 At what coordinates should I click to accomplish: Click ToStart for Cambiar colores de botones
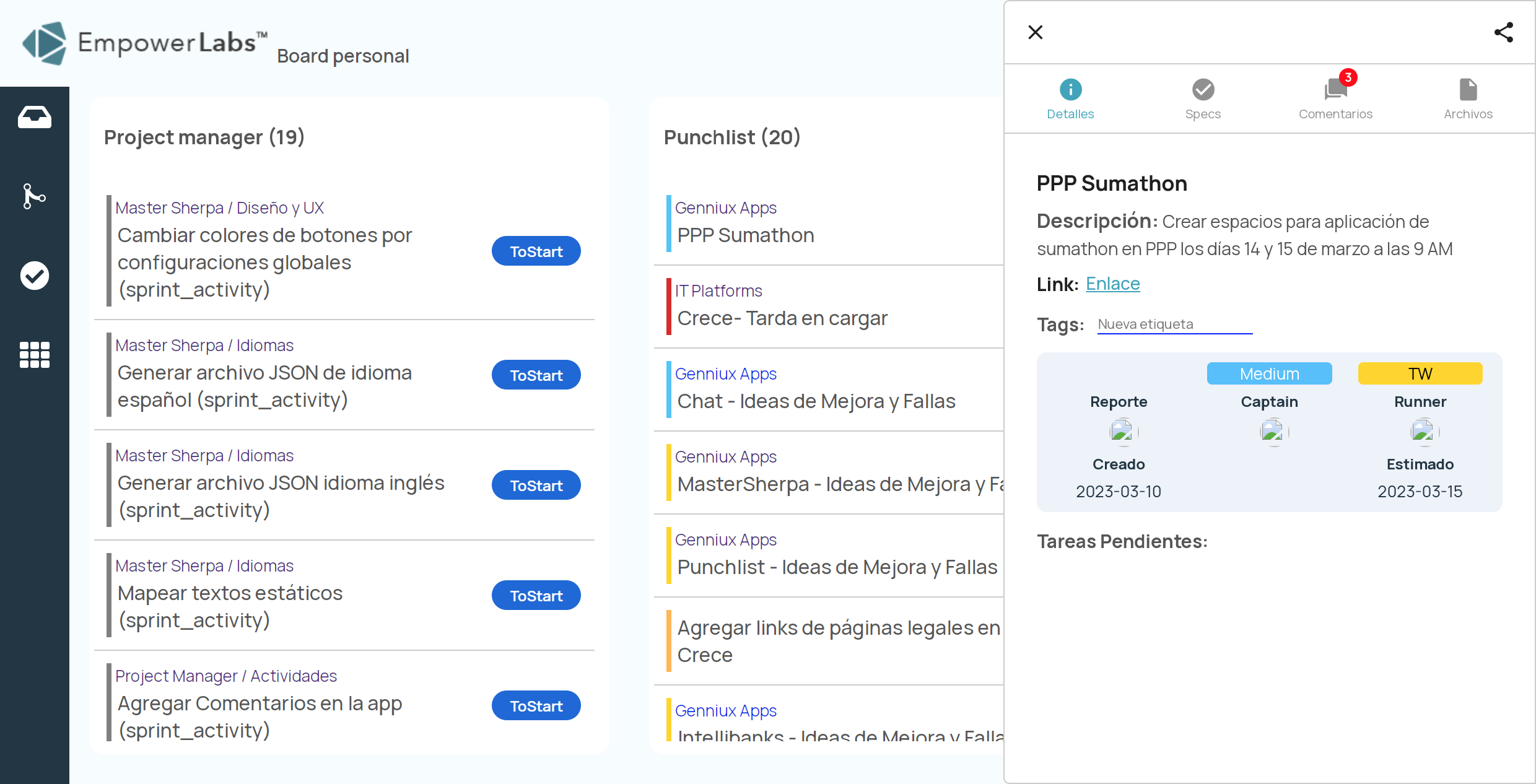536,251
